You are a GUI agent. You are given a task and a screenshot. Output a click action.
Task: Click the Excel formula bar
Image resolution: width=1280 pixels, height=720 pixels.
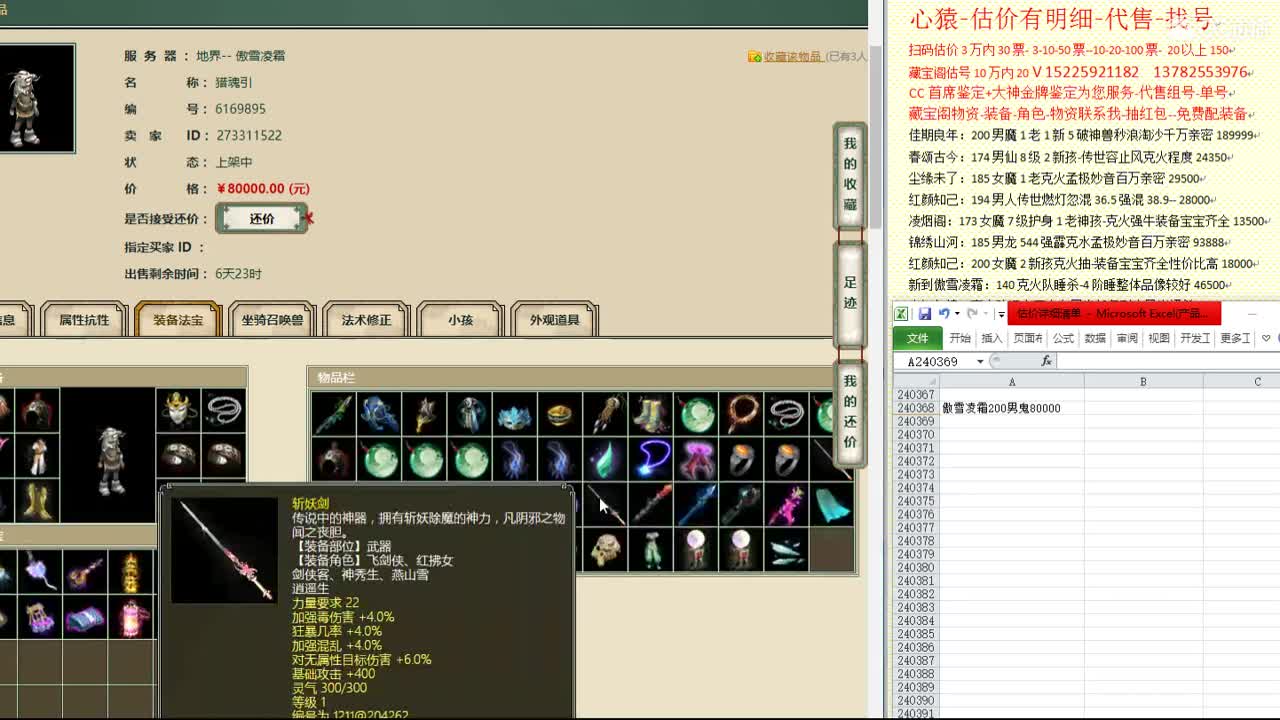click(1168, 362)
